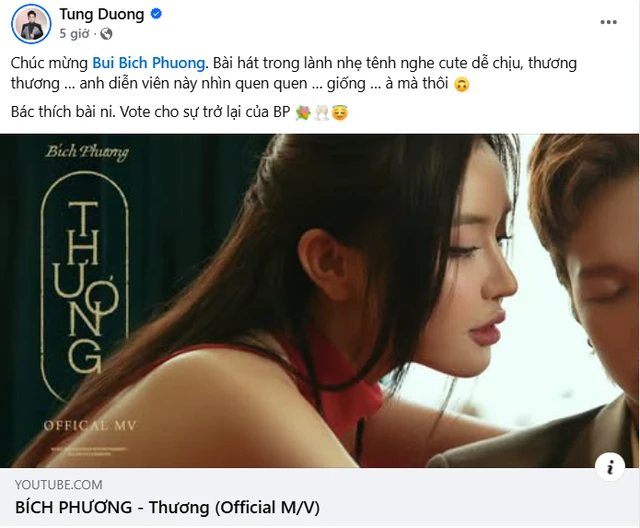The width and height of the screenshot is (640, 528).
Task: Open the Thương MV thumbnail image
Action: click(320, 301)
